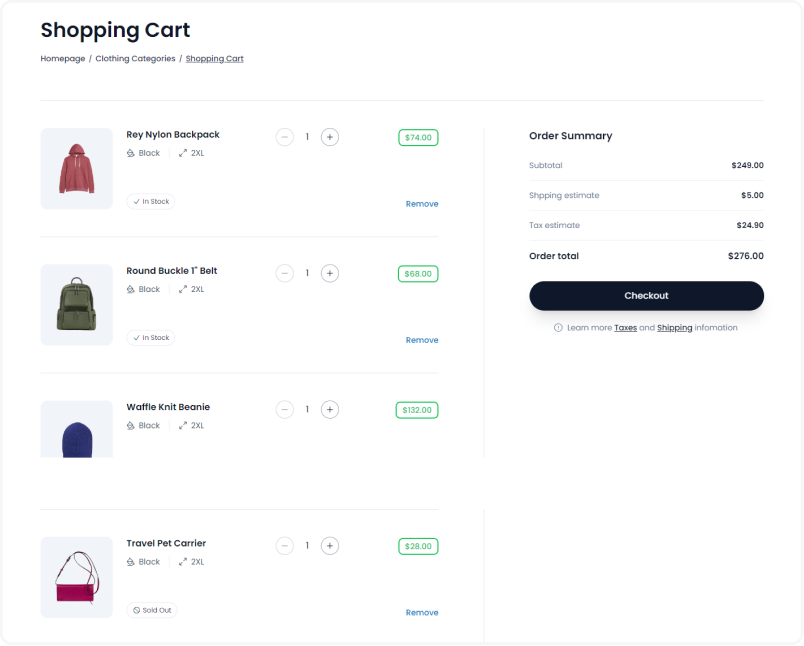Click plus icon for Waffle Knit Beanie
Screen dimensions: 804x646
330,410
